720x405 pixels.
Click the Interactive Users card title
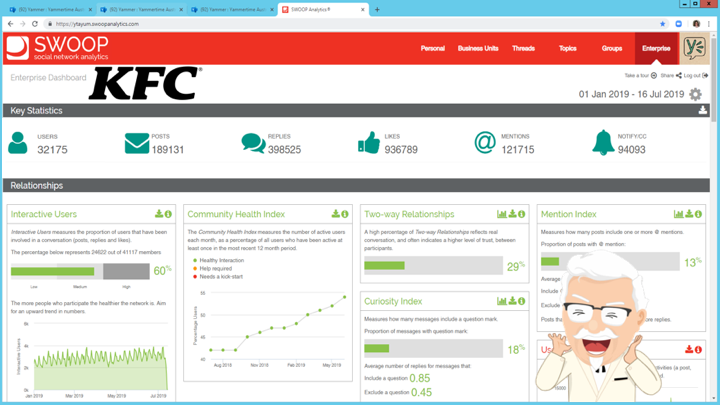[x=44, y=214]
